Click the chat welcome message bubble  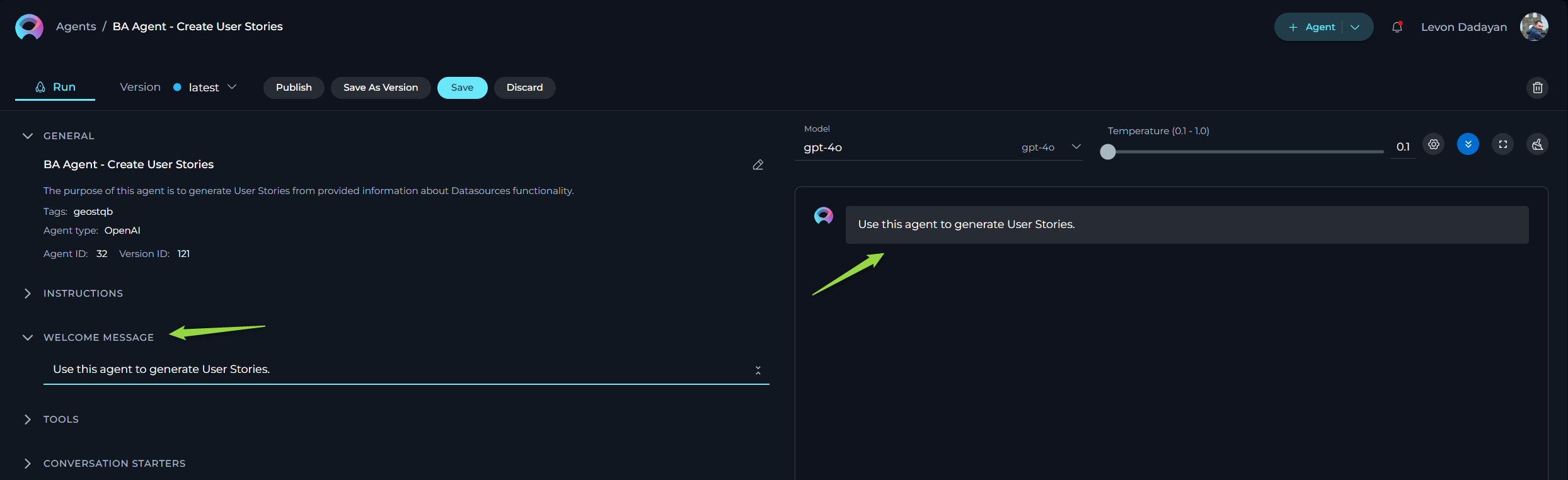1187,225
